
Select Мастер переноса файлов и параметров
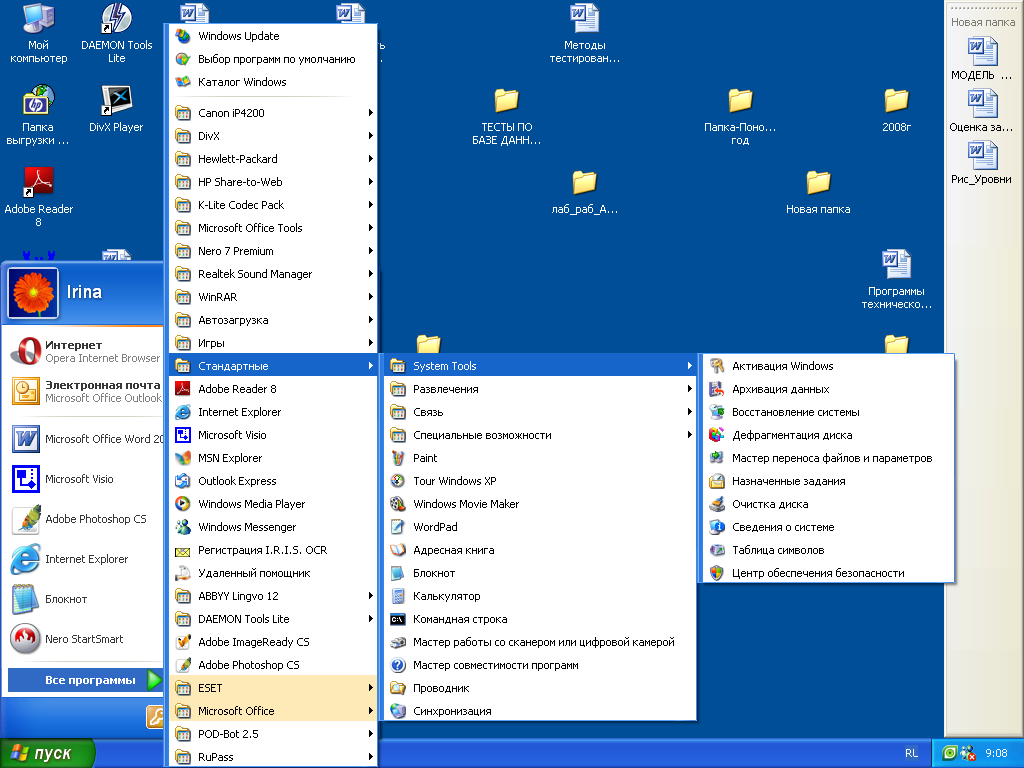click(829, 458)
